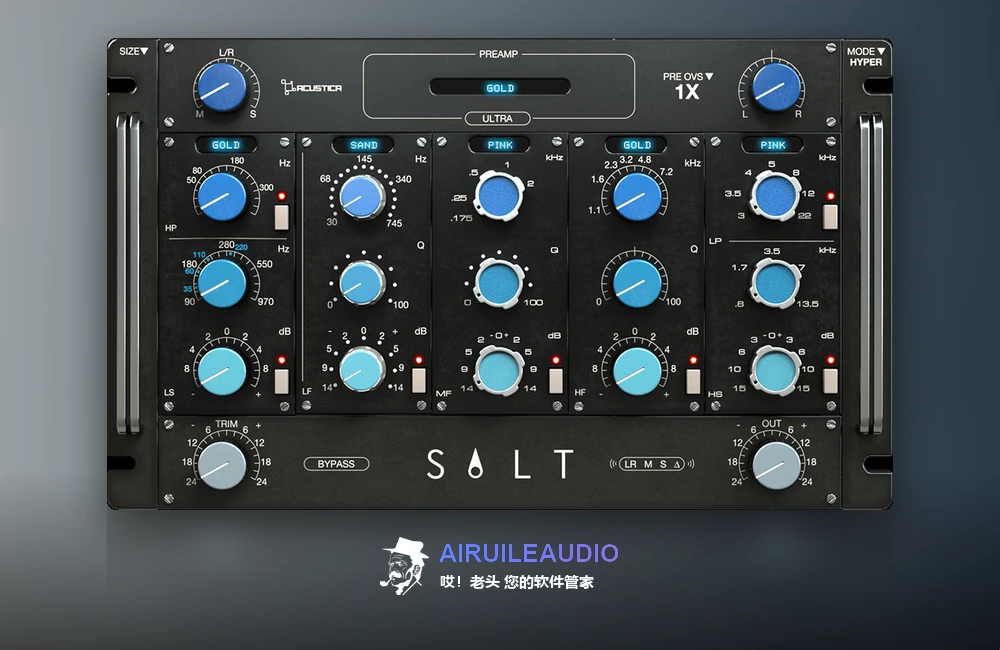Click the HF band Q knob

[x=637, y=284]
